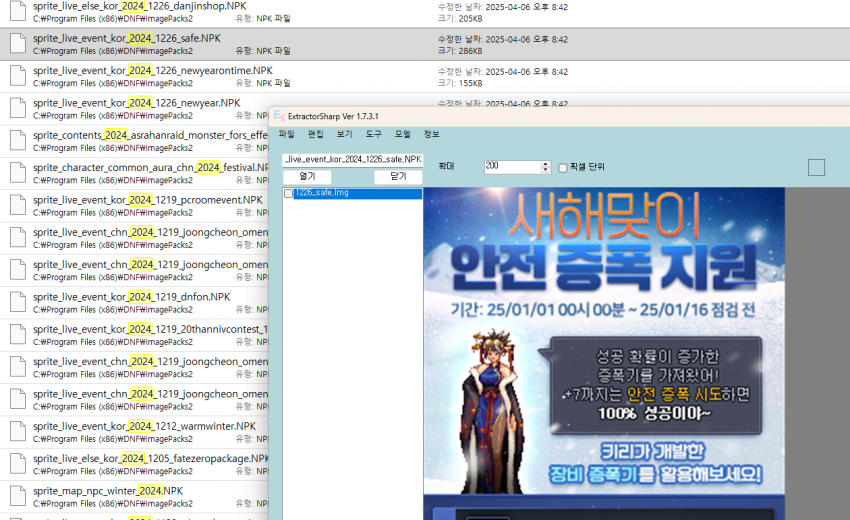
Task: Click file icon of sprite_live_event_kor_2024_1226_safe.NPK
Action: coord(17,44)
